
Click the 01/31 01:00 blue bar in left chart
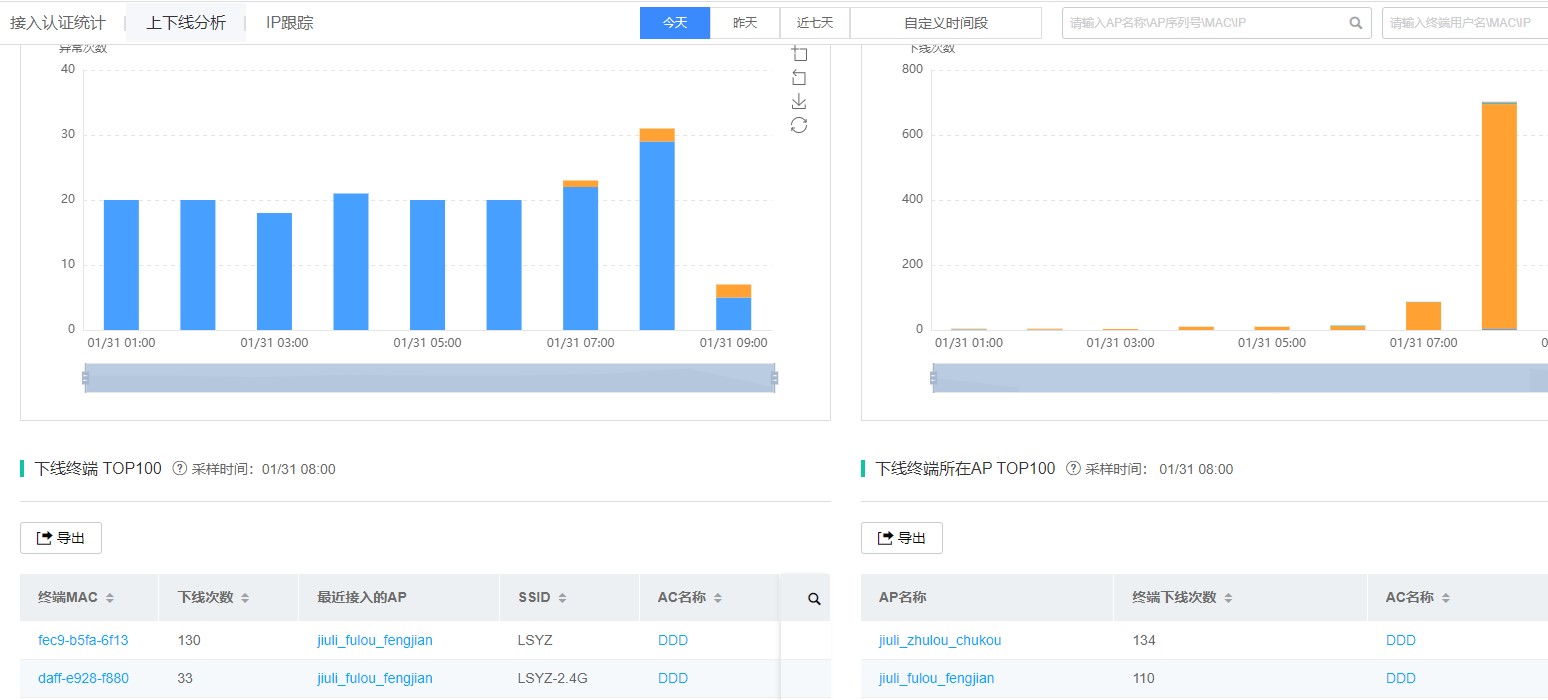[121, 265]
